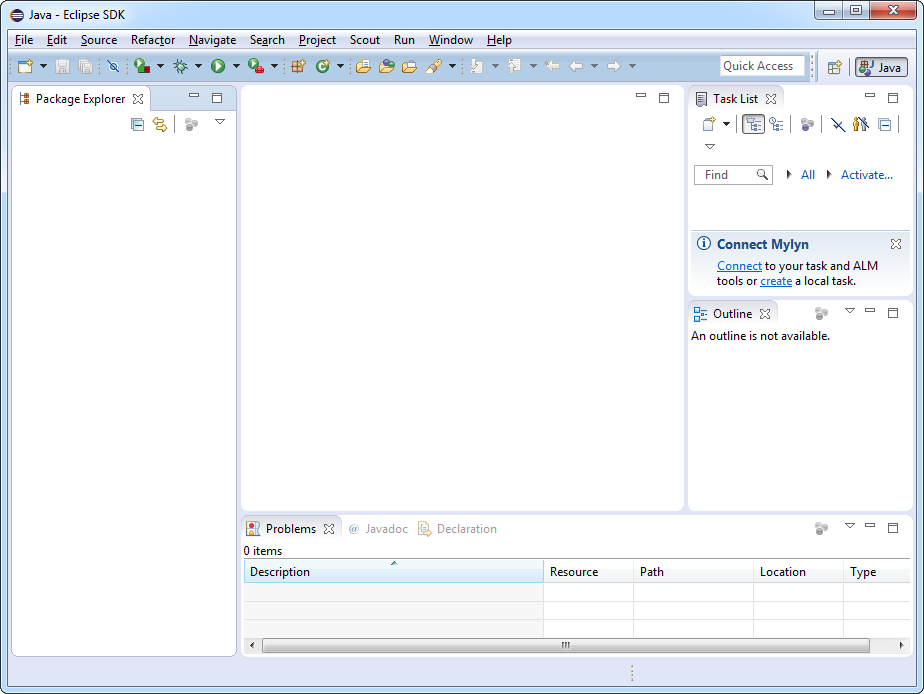
Task: Click right scroll arrow in Problems view
Action: coord(902,645)
